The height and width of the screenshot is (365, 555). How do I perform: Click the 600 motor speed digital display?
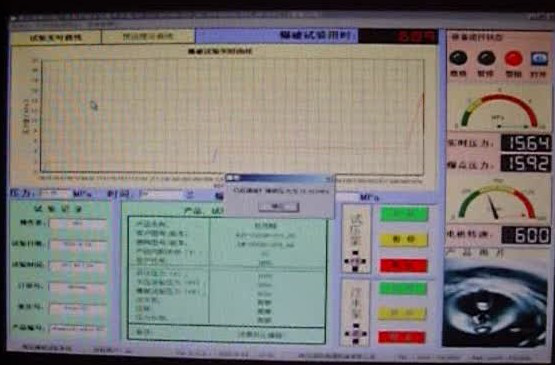(x=526, y=235)
